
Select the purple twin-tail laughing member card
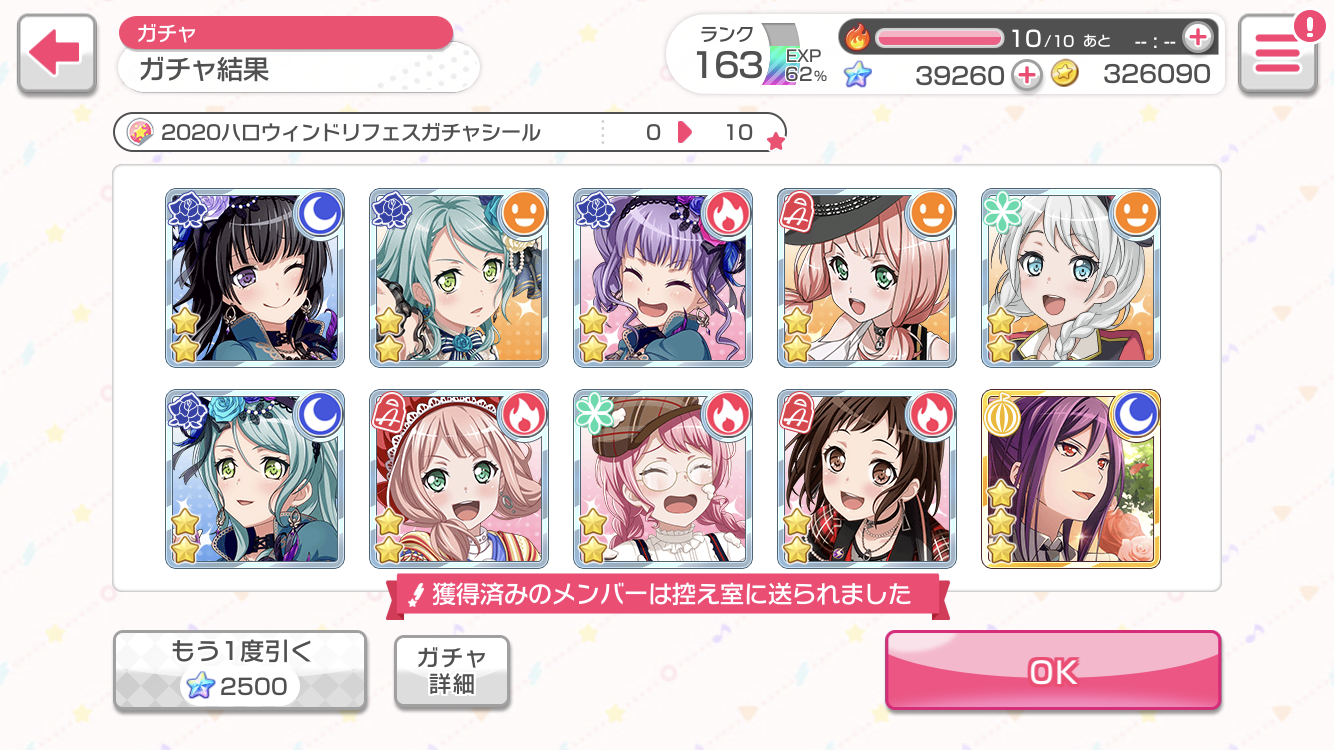[x=663, y=278]
